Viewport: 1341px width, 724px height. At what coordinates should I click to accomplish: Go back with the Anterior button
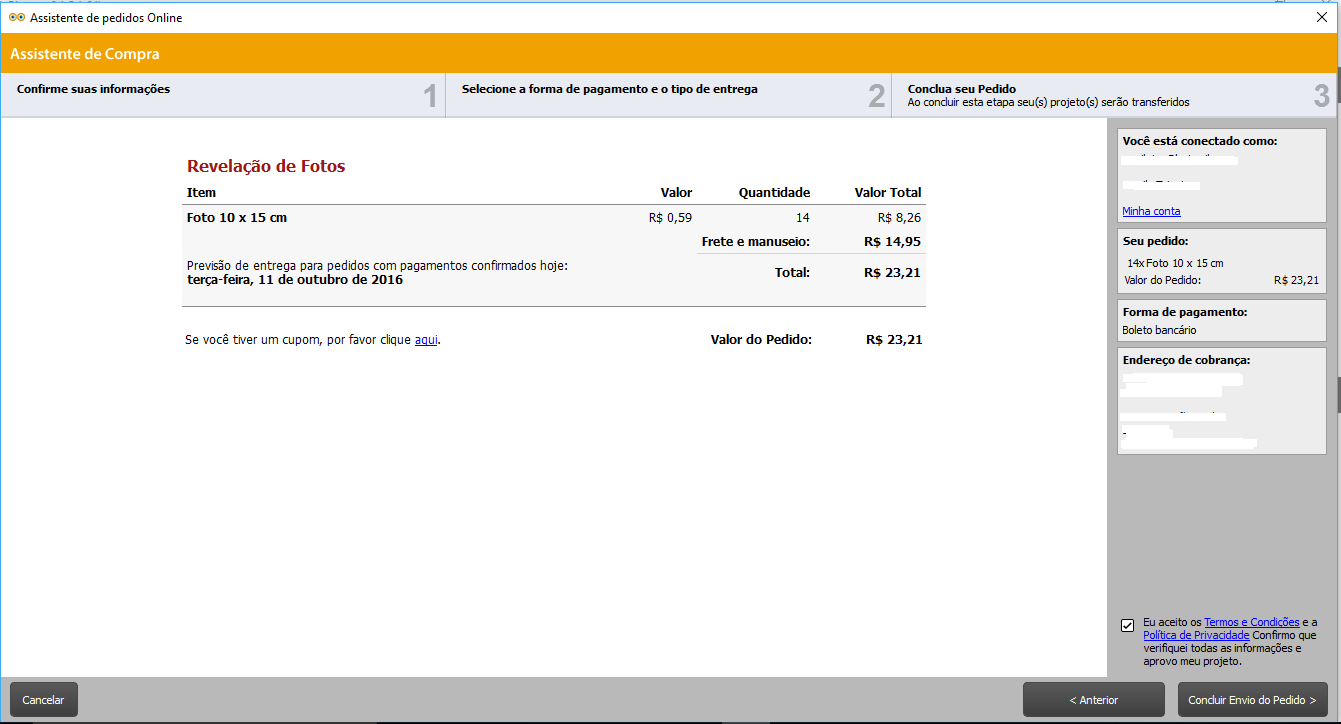point(1093,700)
